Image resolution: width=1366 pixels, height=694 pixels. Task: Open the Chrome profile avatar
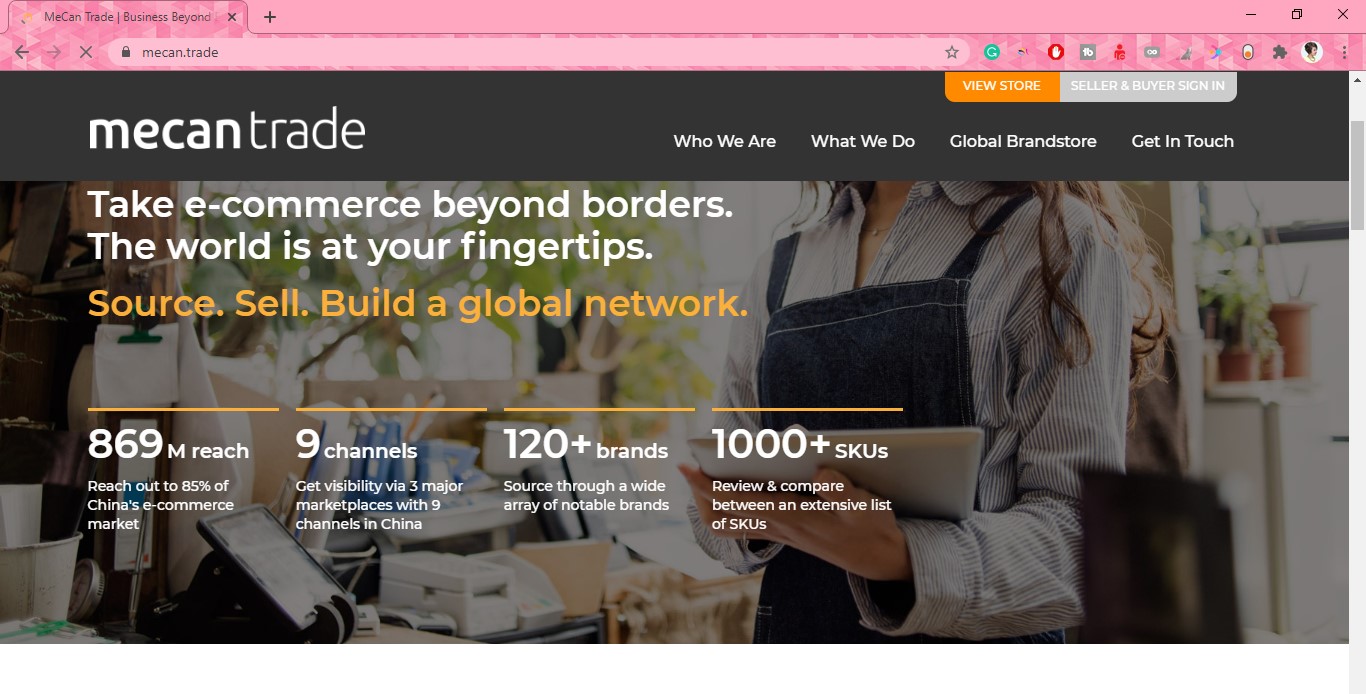coord(1312,52)
